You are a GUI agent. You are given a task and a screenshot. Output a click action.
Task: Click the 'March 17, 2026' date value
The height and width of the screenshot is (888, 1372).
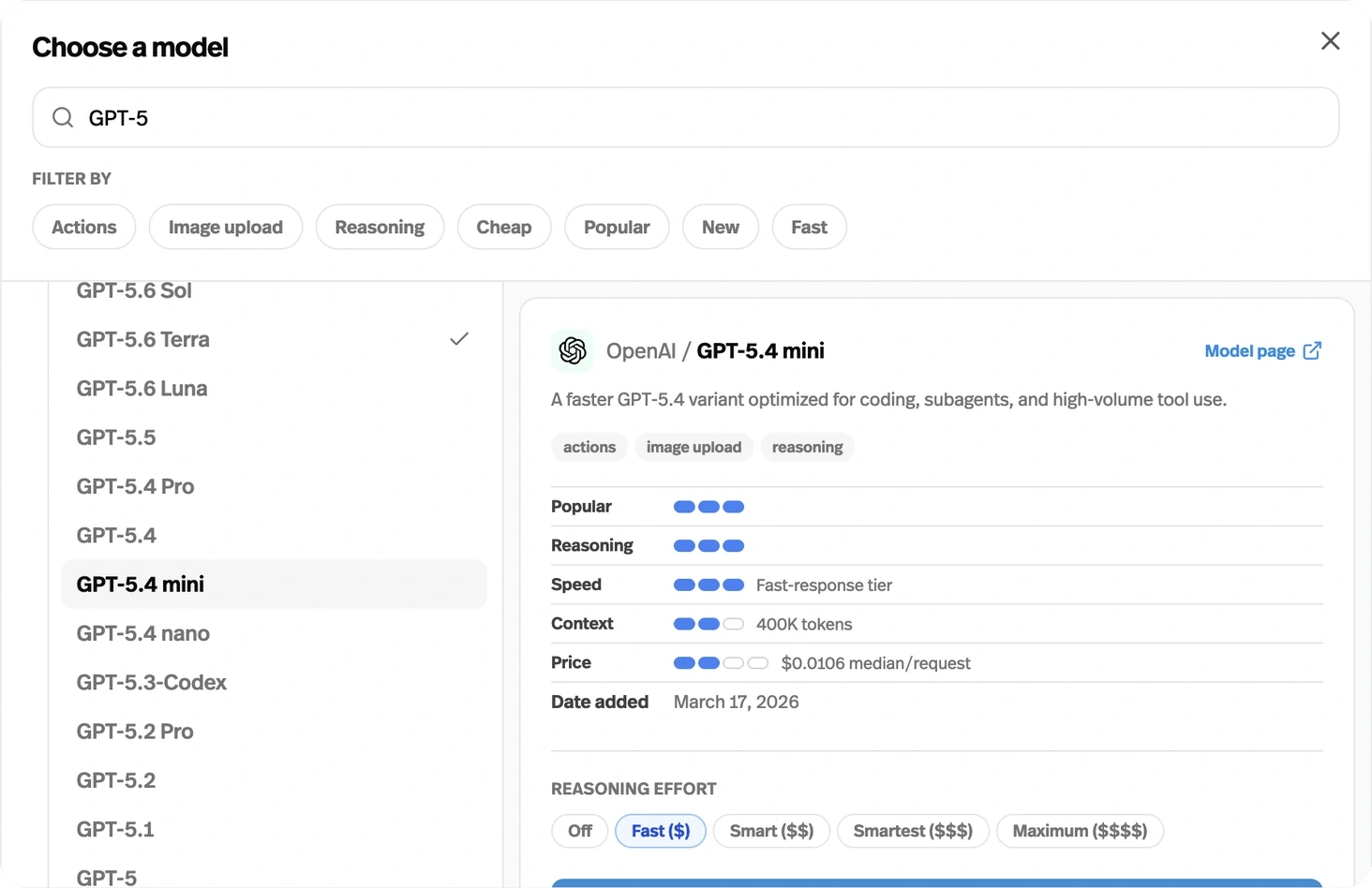click(736, 702)
